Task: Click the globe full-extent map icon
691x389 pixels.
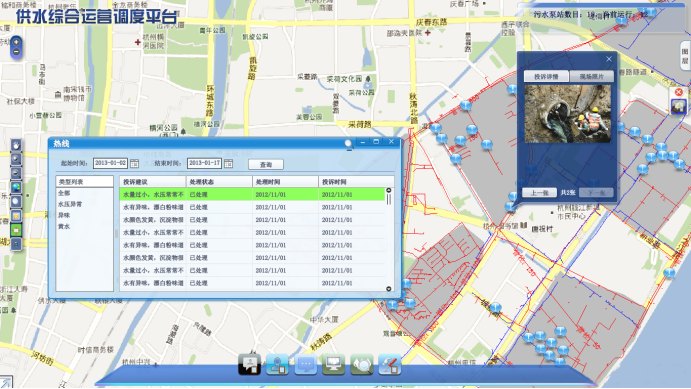Action: 16,187
